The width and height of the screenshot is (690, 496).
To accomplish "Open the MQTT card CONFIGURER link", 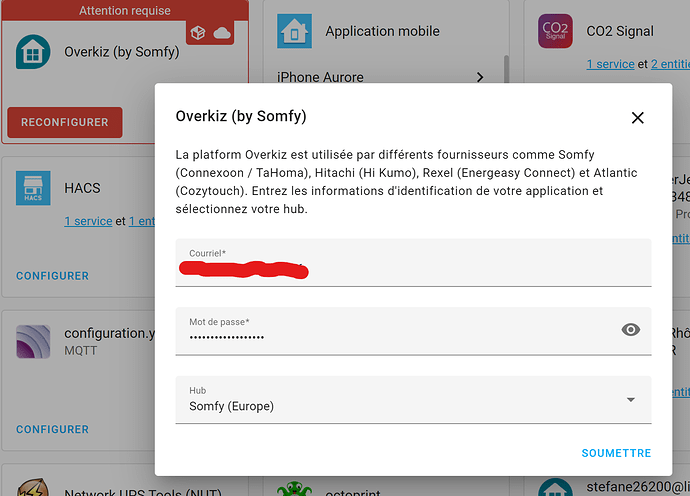I will click(53, 429).
